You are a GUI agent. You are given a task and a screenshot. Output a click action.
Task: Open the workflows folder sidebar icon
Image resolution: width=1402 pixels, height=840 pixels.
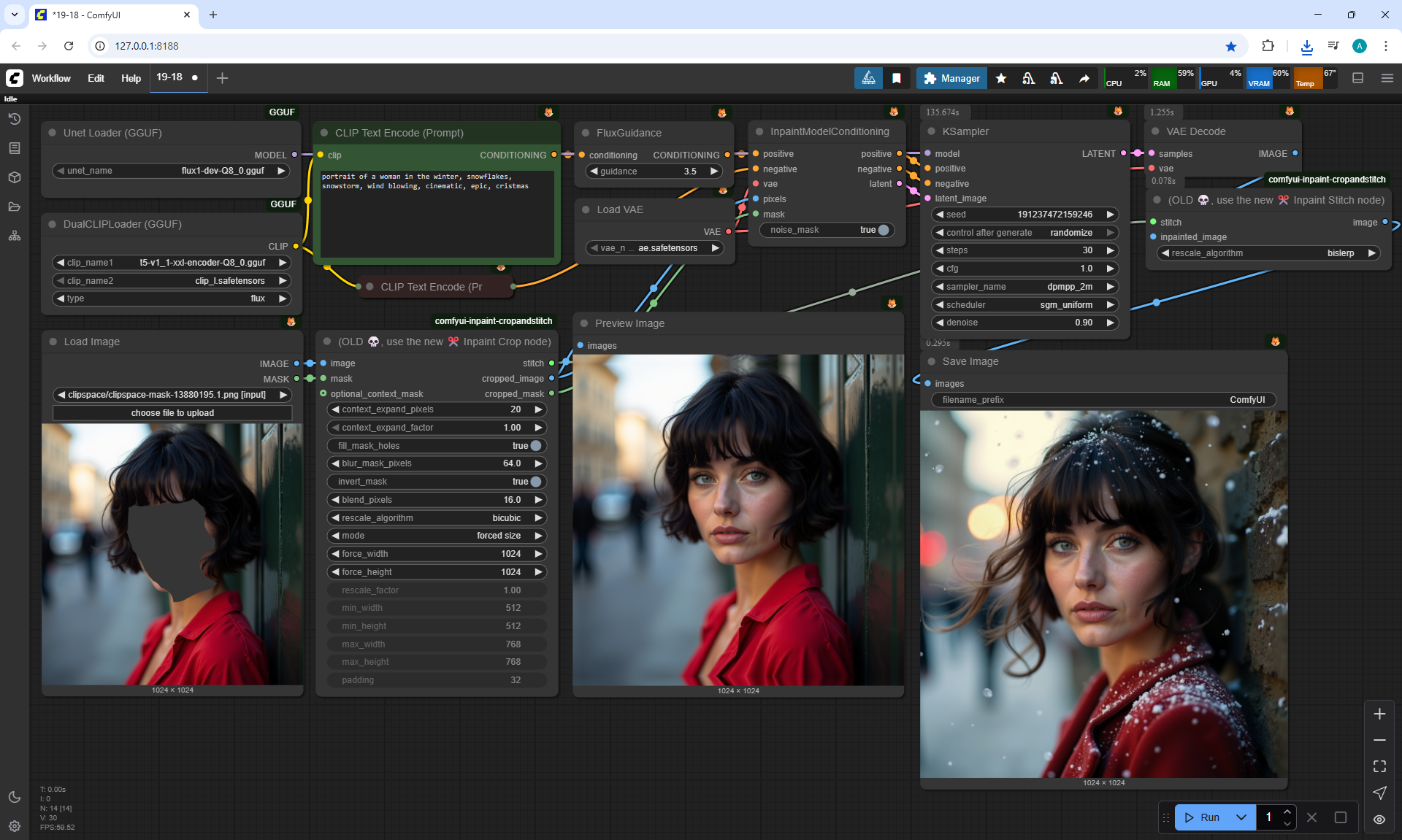click(x=15, y=207)
